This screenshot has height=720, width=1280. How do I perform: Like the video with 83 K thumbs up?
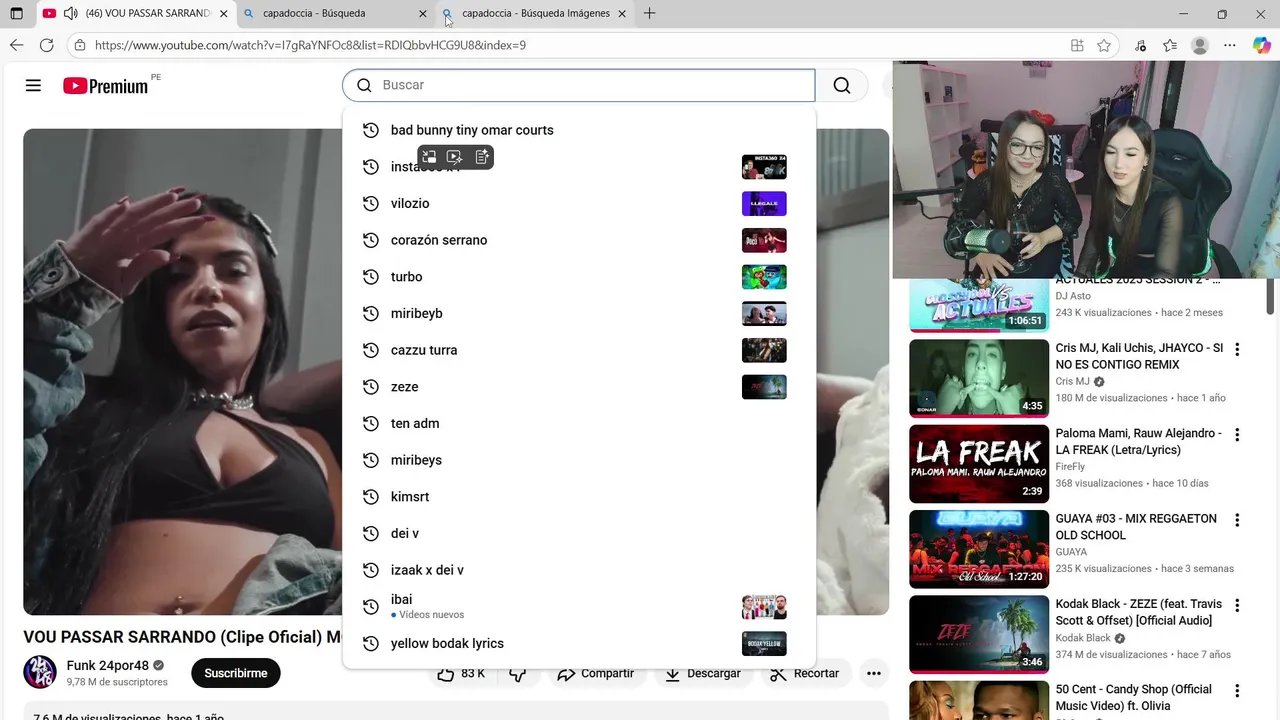coord(461,674)
